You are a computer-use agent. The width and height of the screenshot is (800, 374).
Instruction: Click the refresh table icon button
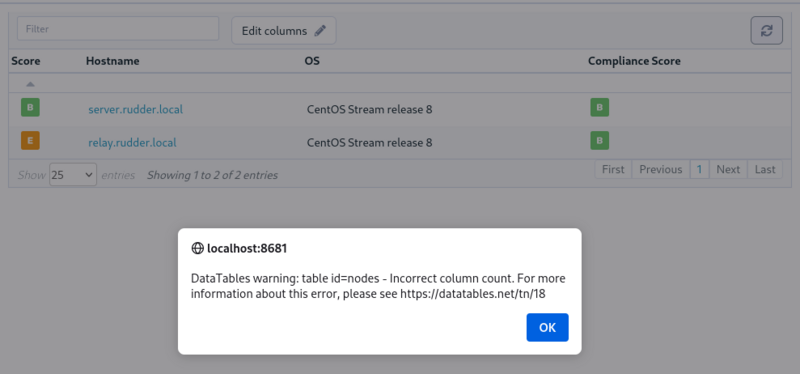click(x=766, y=30)
